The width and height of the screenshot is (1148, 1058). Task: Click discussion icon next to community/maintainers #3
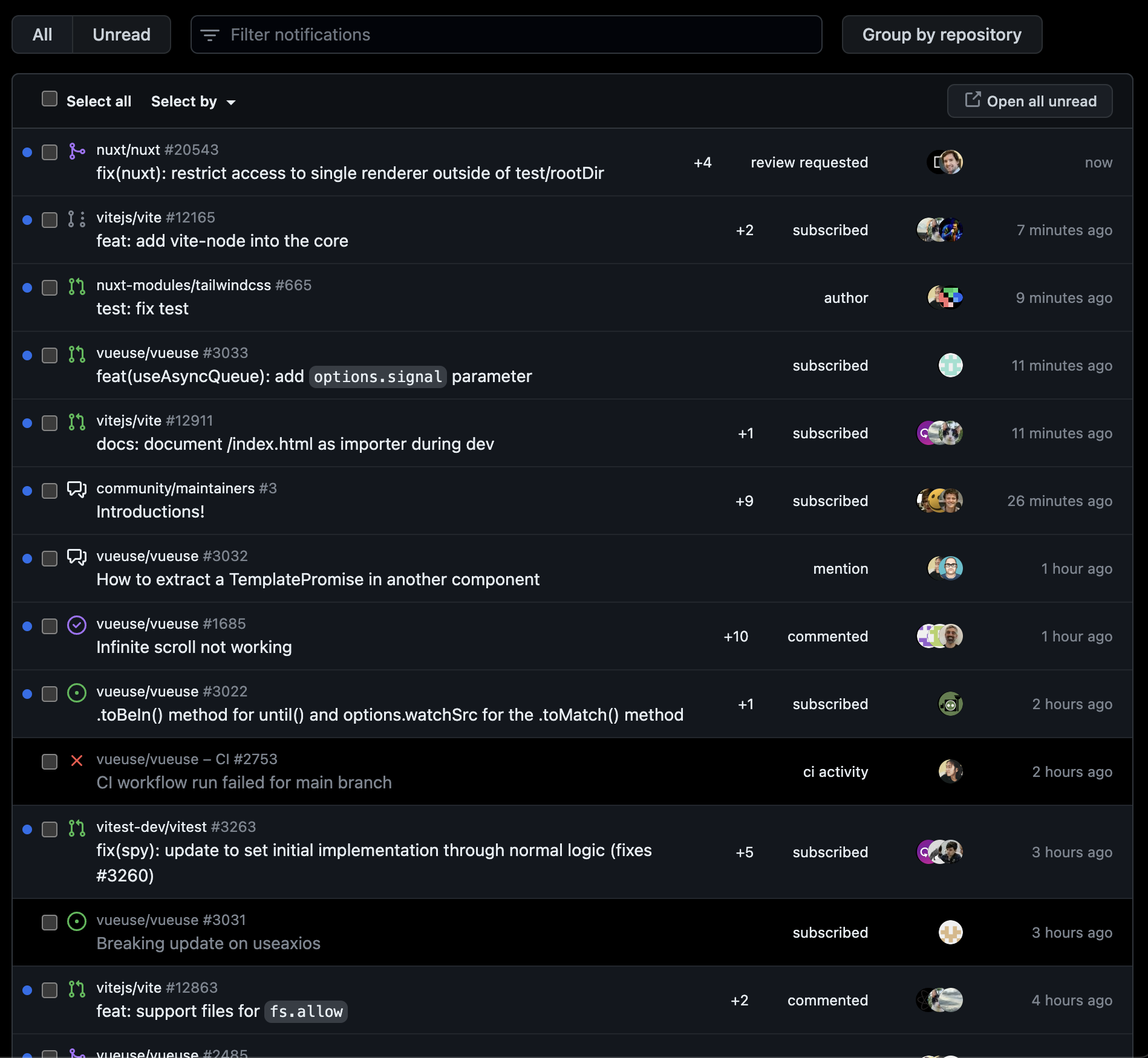click(77, 489)
